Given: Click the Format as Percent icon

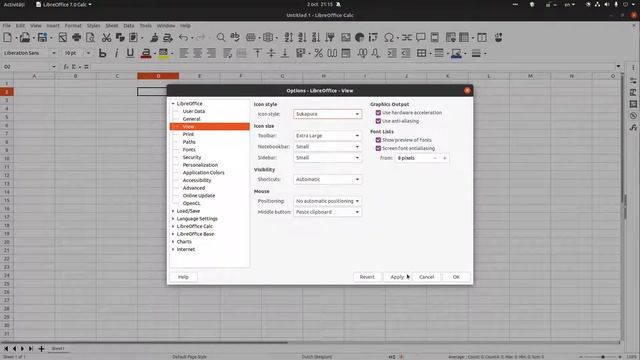Looking at the screenshot, I should pos(318,53).
